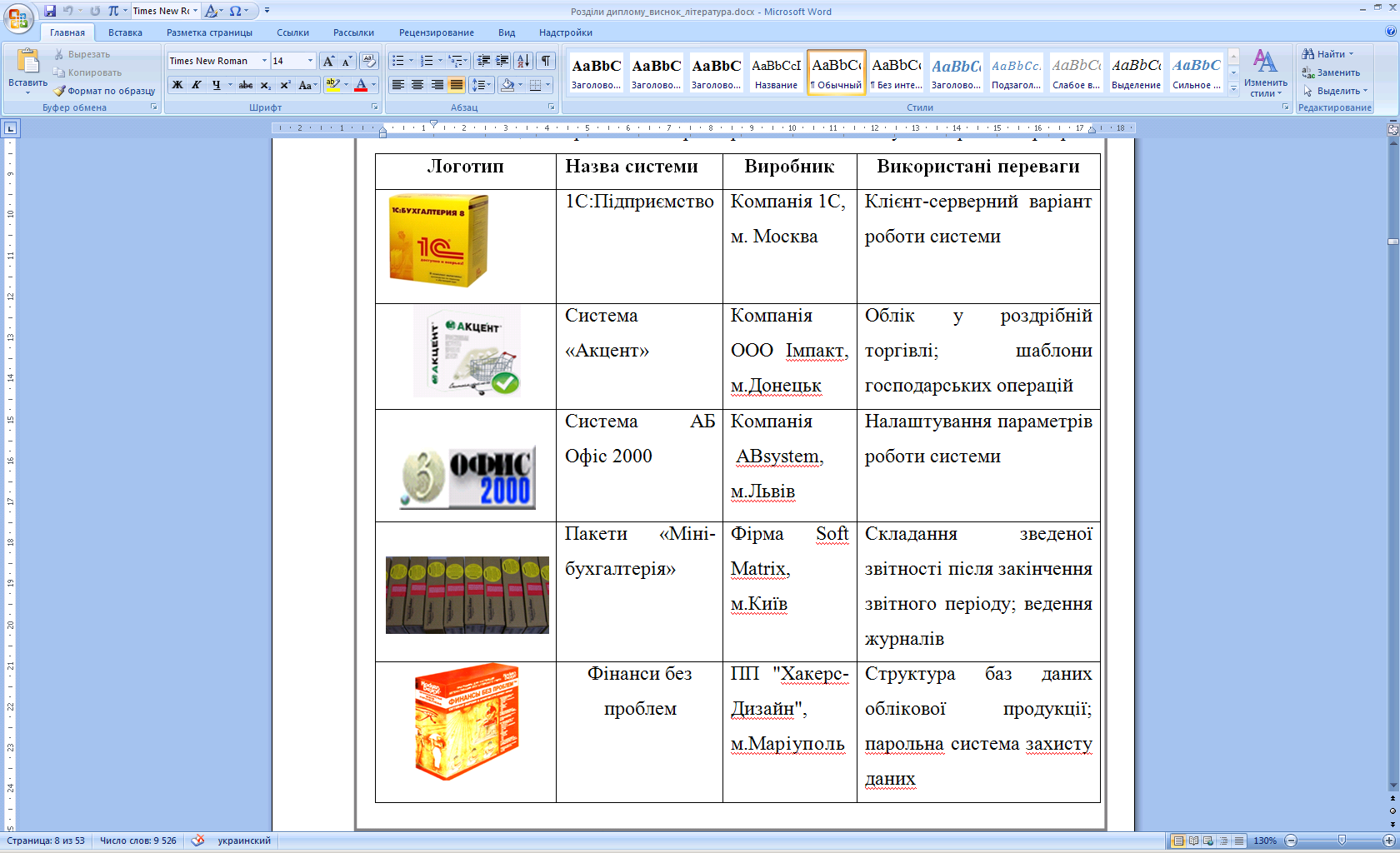Click the spell check status icon
This screenshot has height=853, width=1400.
coord(197,841)
